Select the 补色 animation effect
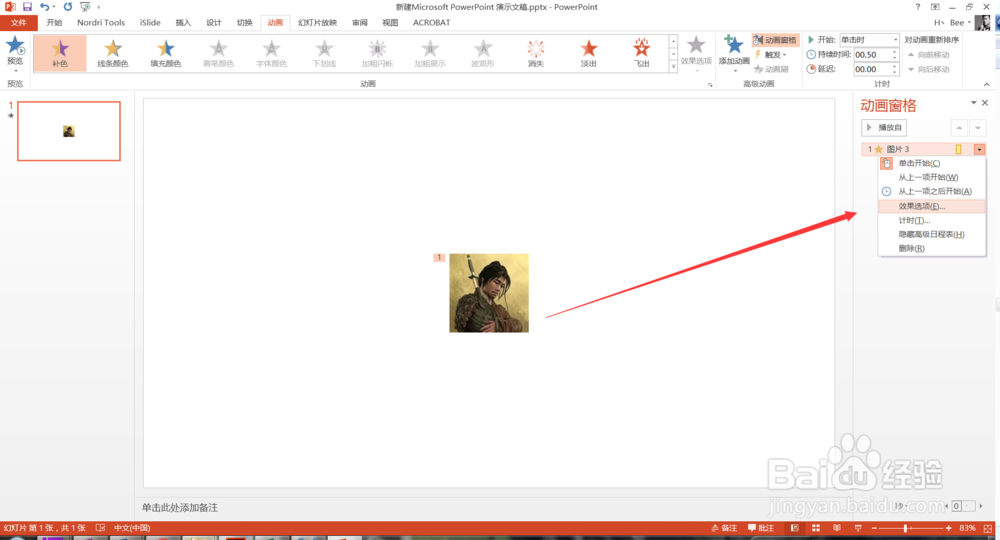Image resolution: width=1000 pixels, height=540 pixels. pyautogui.click(x=60, y=53)
